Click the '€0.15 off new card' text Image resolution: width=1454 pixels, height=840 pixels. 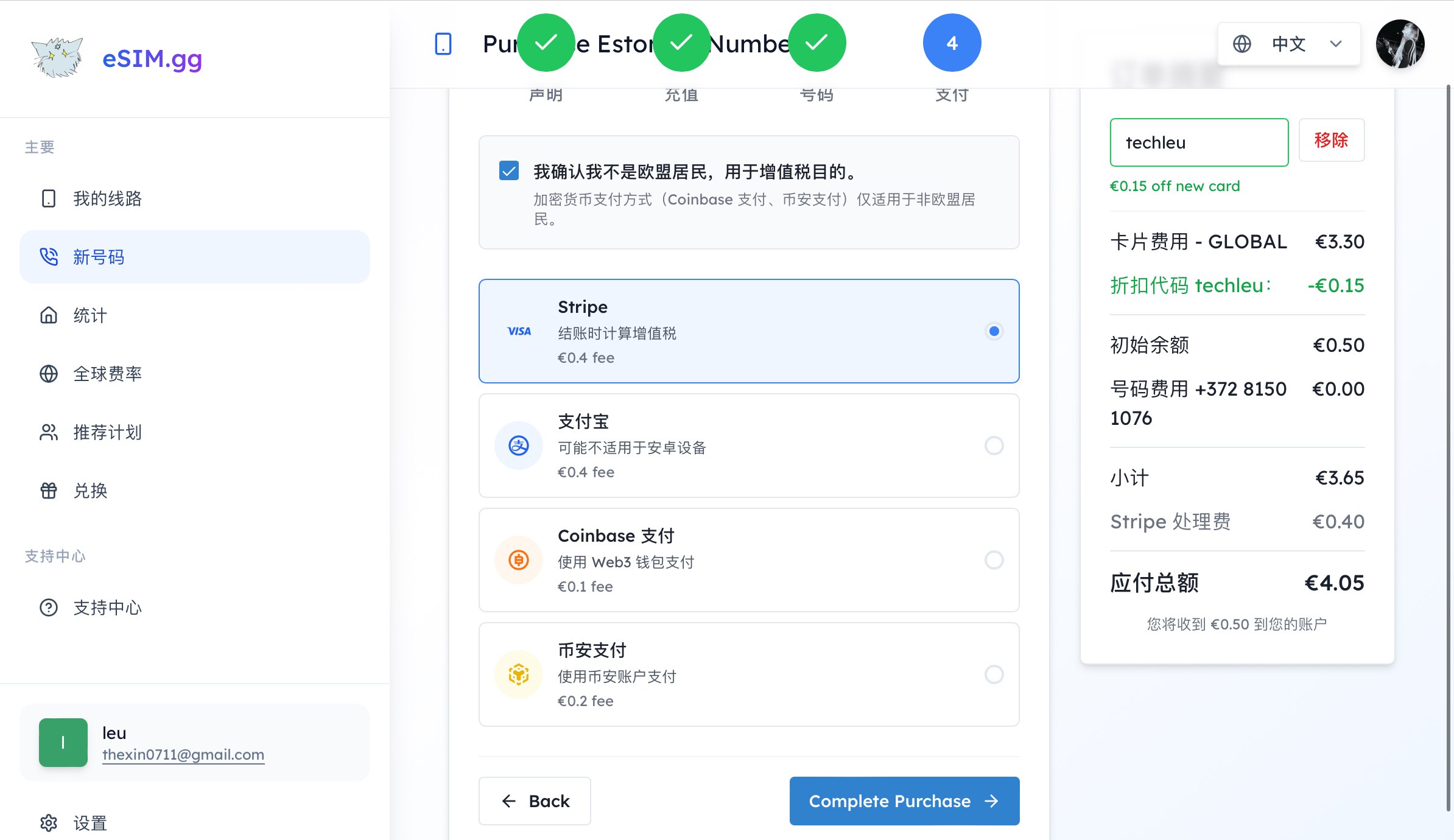coord(1175,186)
